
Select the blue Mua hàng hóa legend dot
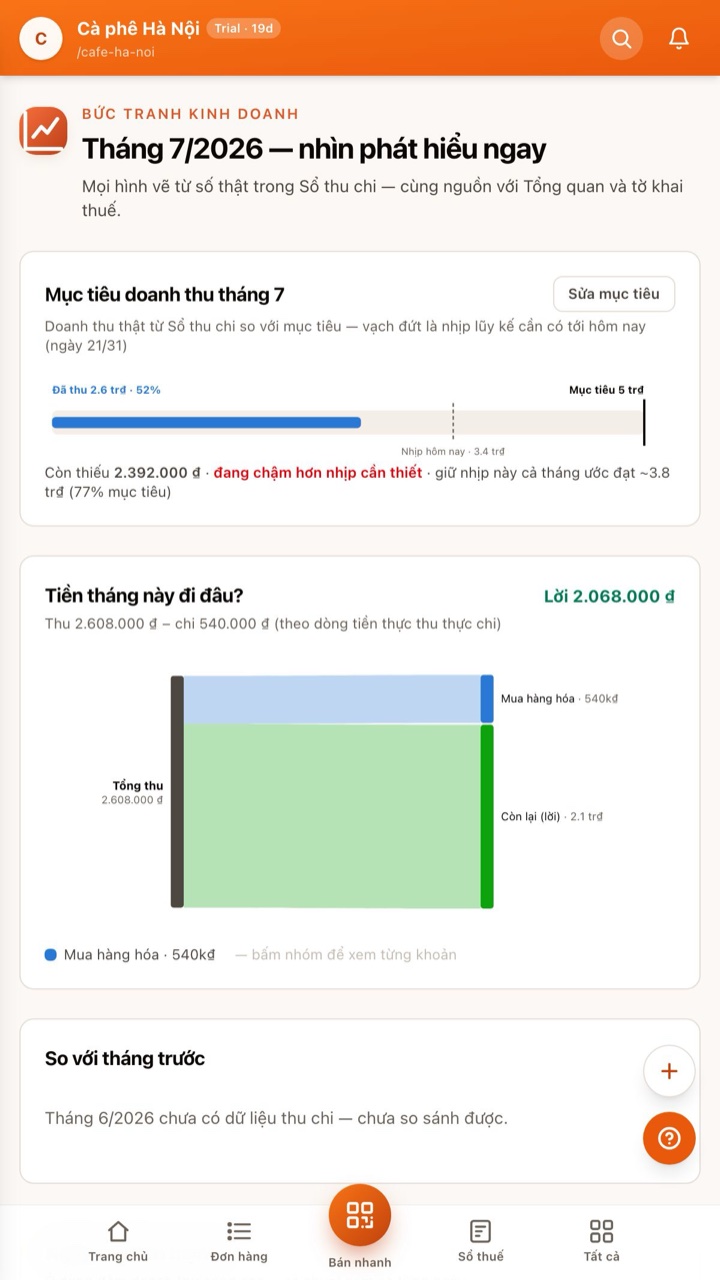(x=51, y=955)
